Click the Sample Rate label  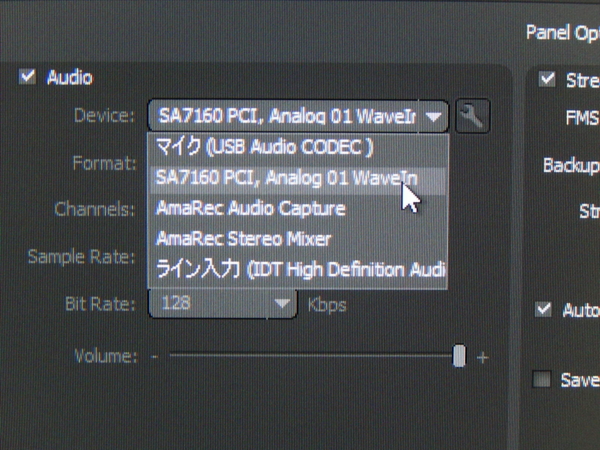[82, 257]
